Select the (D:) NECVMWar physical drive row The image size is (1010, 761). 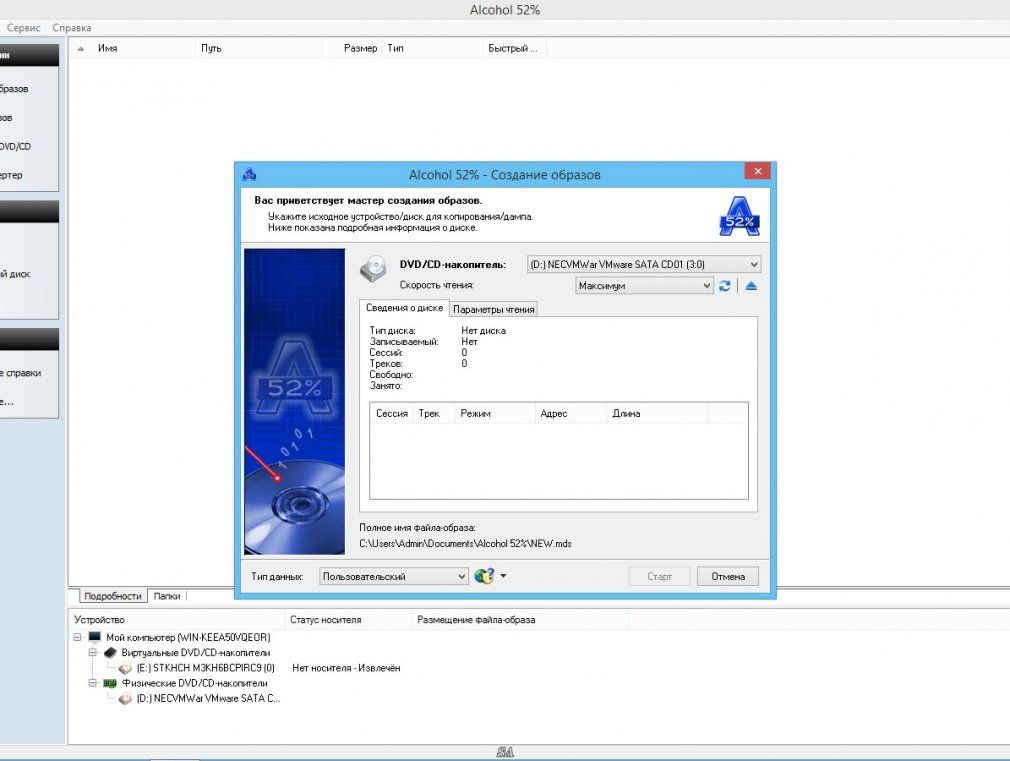[208, 698]
